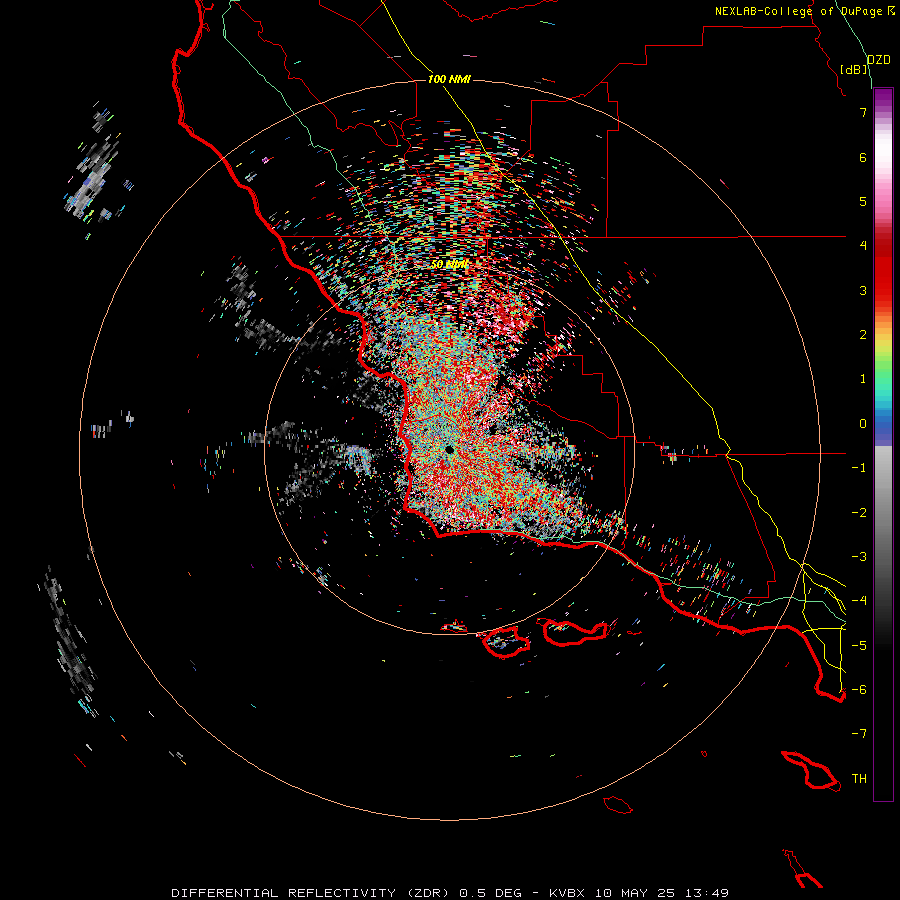Click the 4 dB tick label
The width and height of the screenshot is (900, 900).
(863, 246)
